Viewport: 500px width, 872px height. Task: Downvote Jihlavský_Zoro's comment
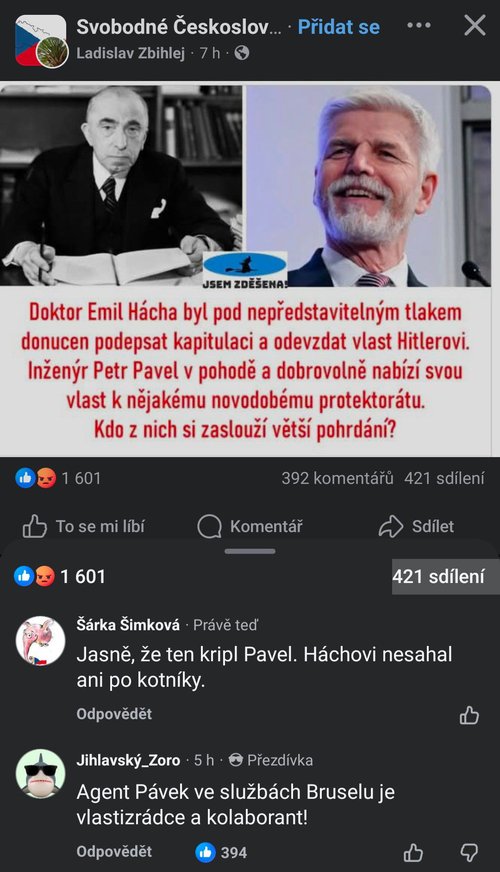469,852
